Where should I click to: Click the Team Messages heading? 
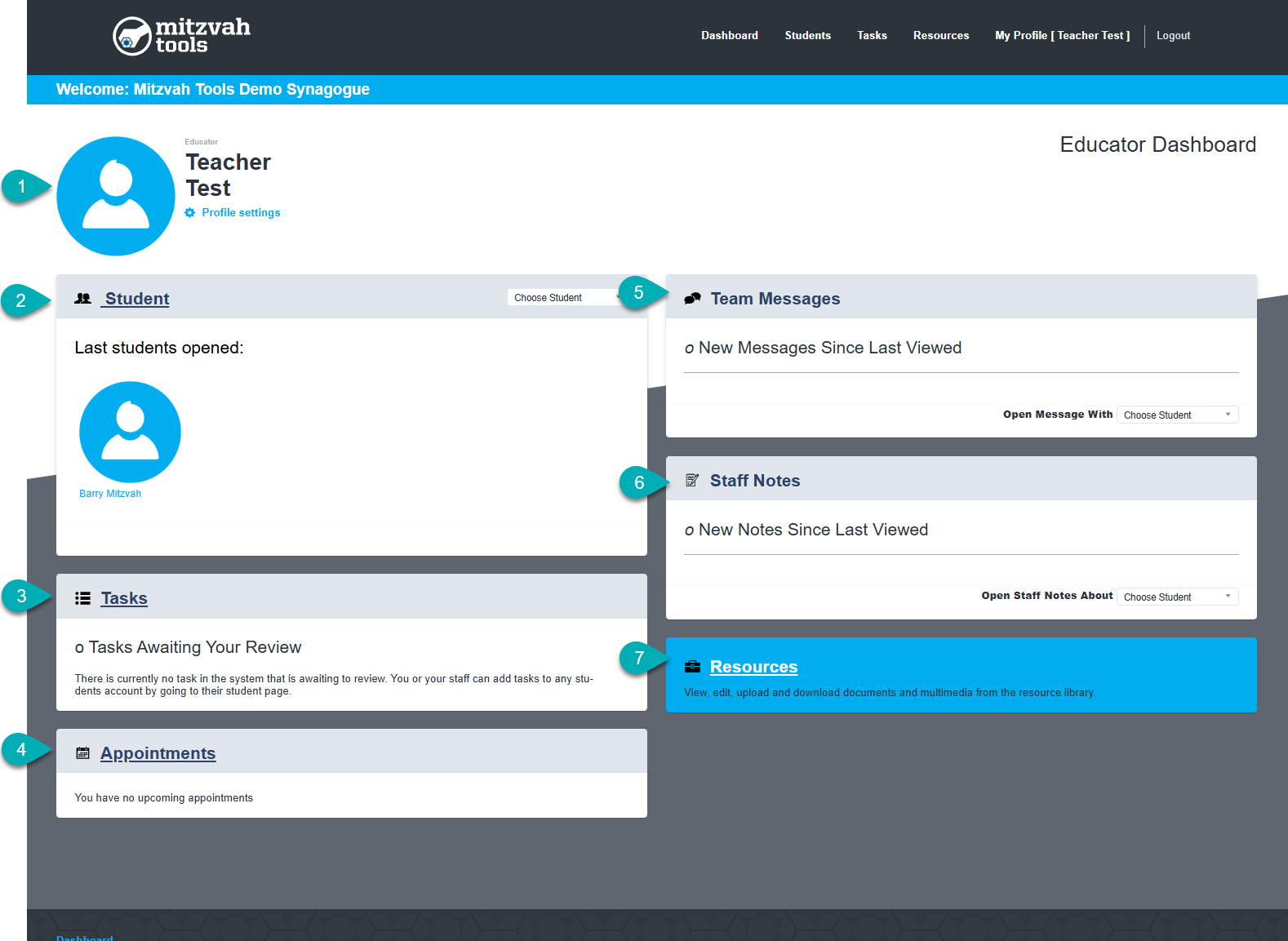pyautogui.click(x=775, y=299)
